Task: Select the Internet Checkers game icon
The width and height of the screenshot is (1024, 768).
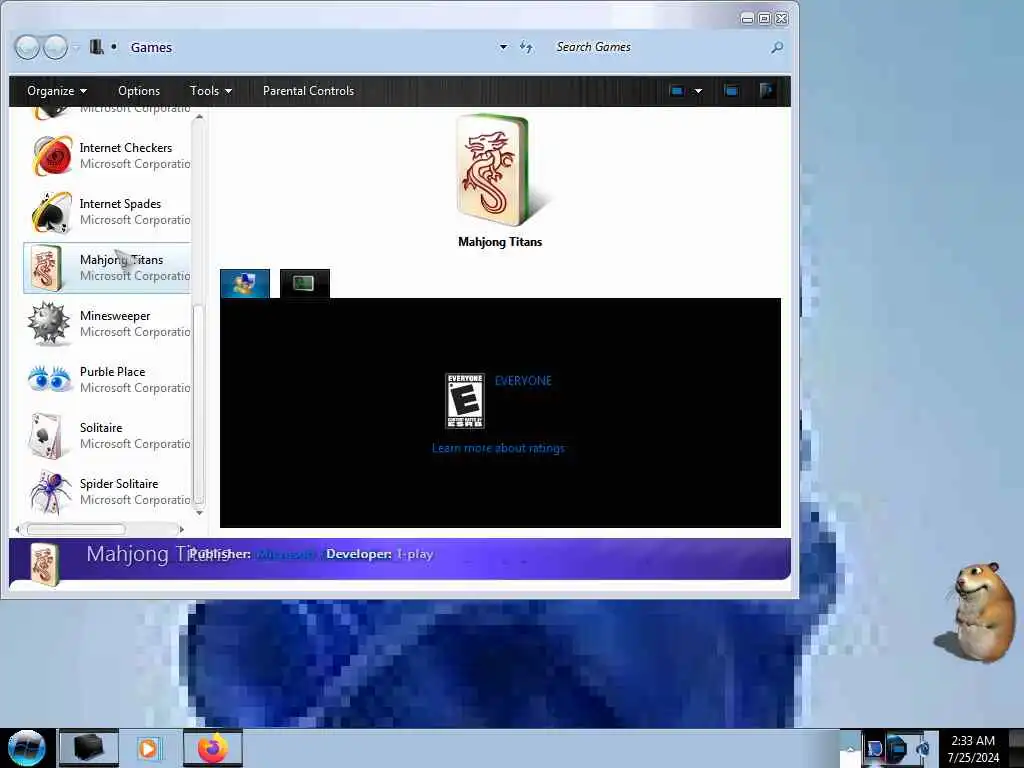Action: (52, 155)
